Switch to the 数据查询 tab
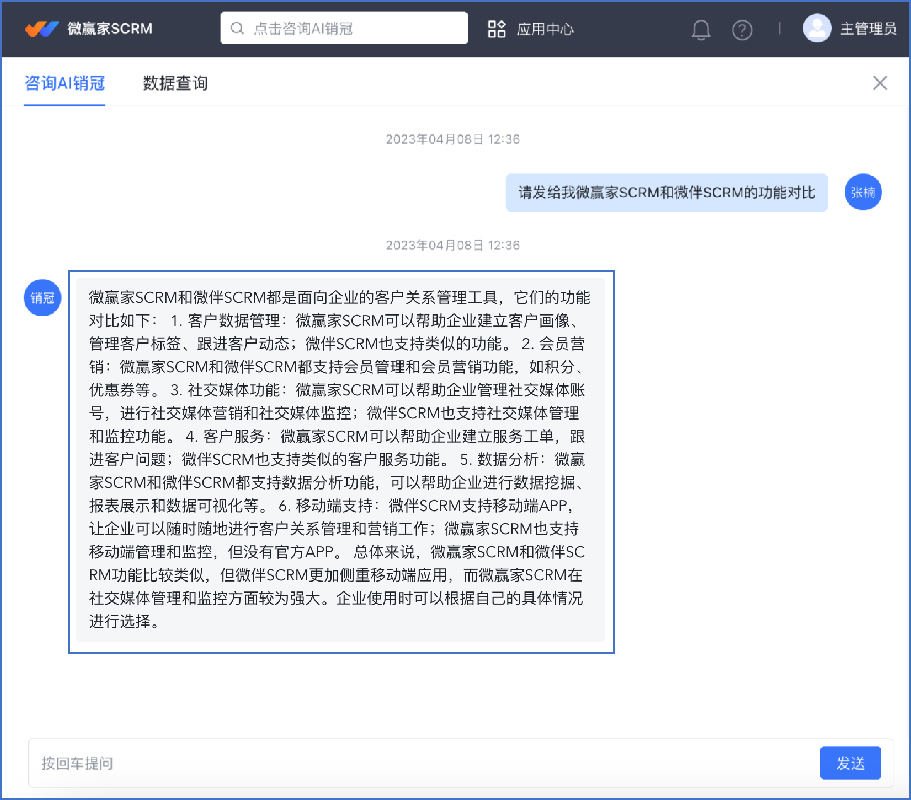This screenshot has width=911, height=800. (x=175, y=83)
